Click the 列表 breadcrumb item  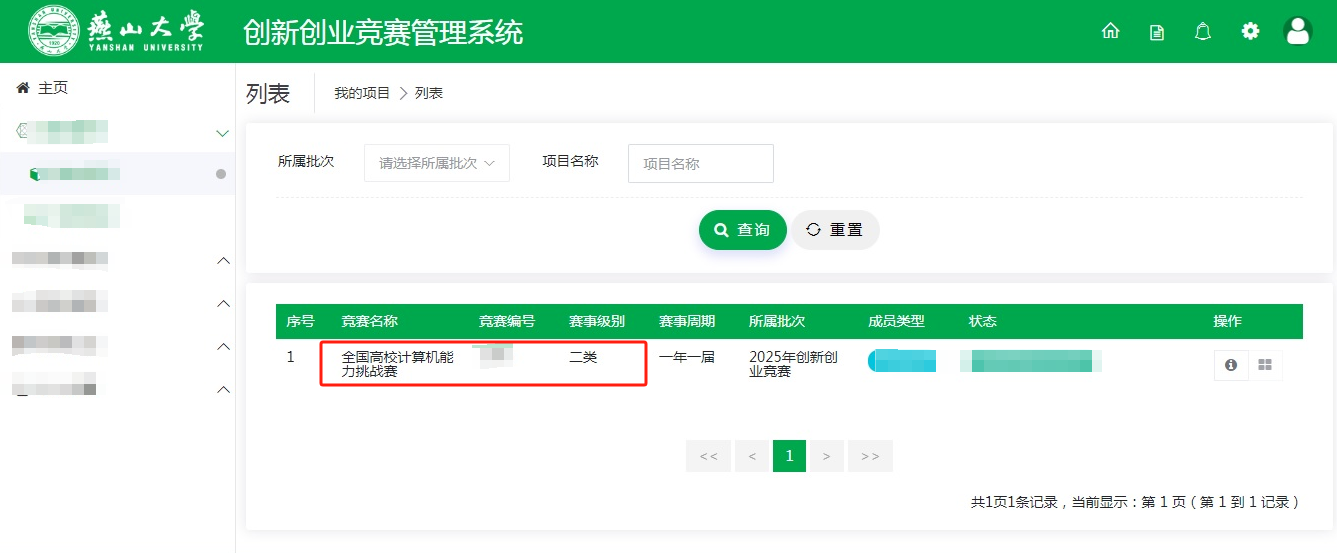click(429, 93)
